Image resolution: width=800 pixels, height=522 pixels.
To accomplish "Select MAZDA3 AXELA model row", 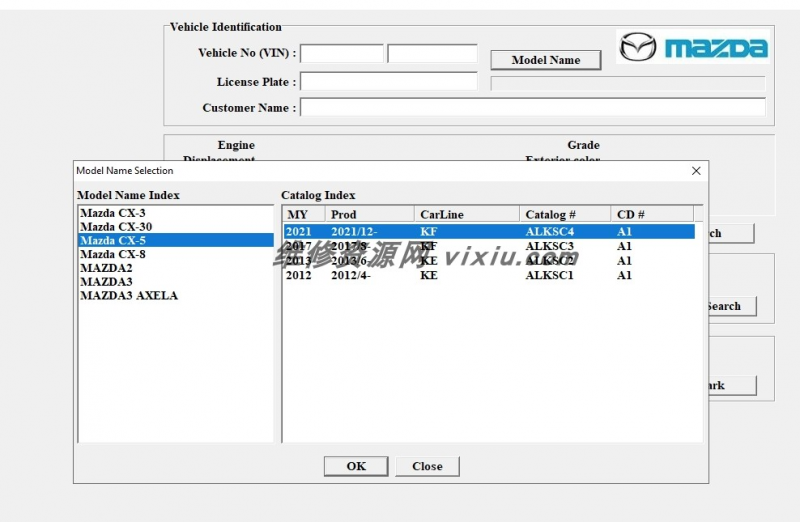I will pos(176,295).
